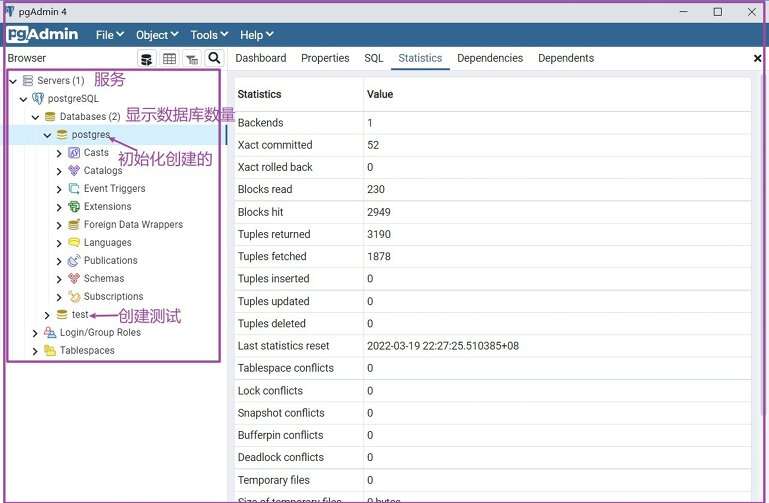Image resolution: width=769 pixels, height=503 pixels.
Task: Switch to the Dependencies tab
Action: (490, 58)
